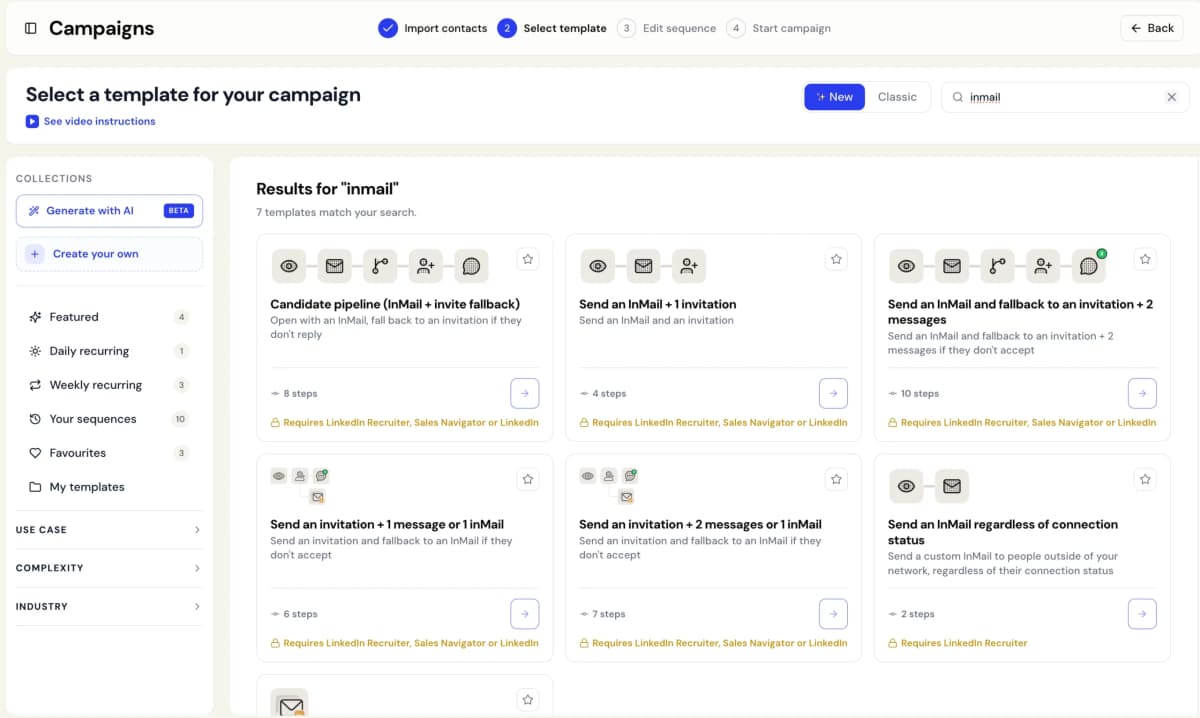Click the add-person icon in Candidate pipeline card

(426, 266)
